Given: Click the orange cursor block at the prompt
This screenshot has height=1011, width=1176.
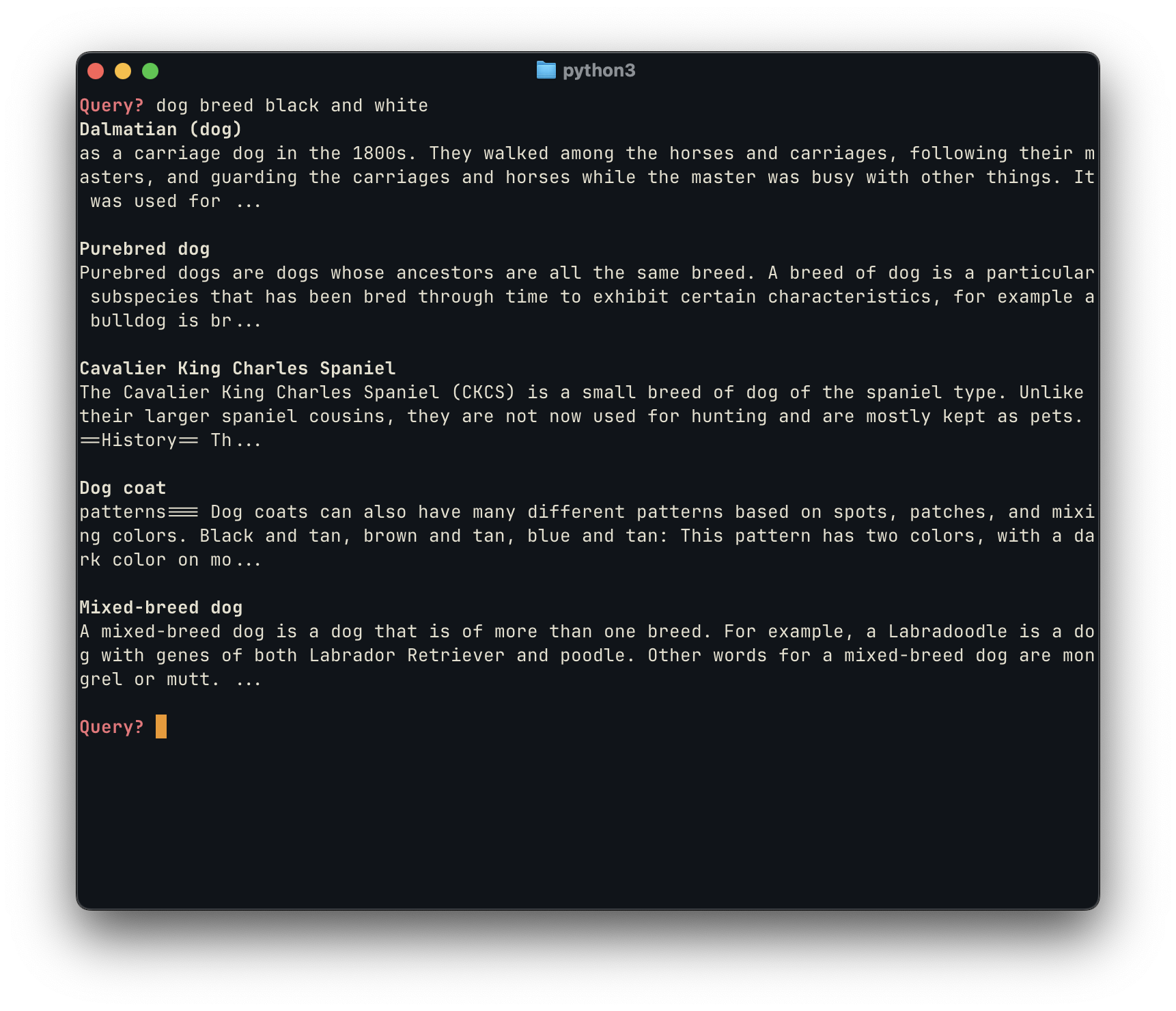Looking at the screenshot, I should pos(161,726).
